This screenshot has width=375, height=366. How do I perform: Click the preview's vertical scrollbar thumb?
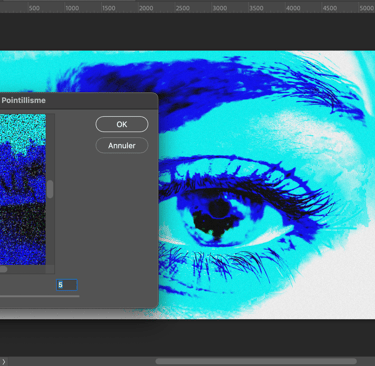(50, 189)
